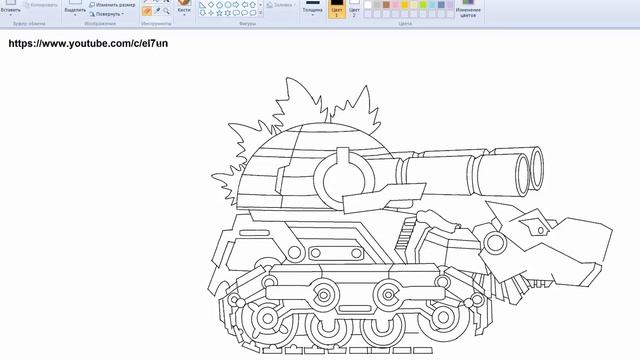Pick the light gray color swatch

pyautogui.click(x=377, y=5)
